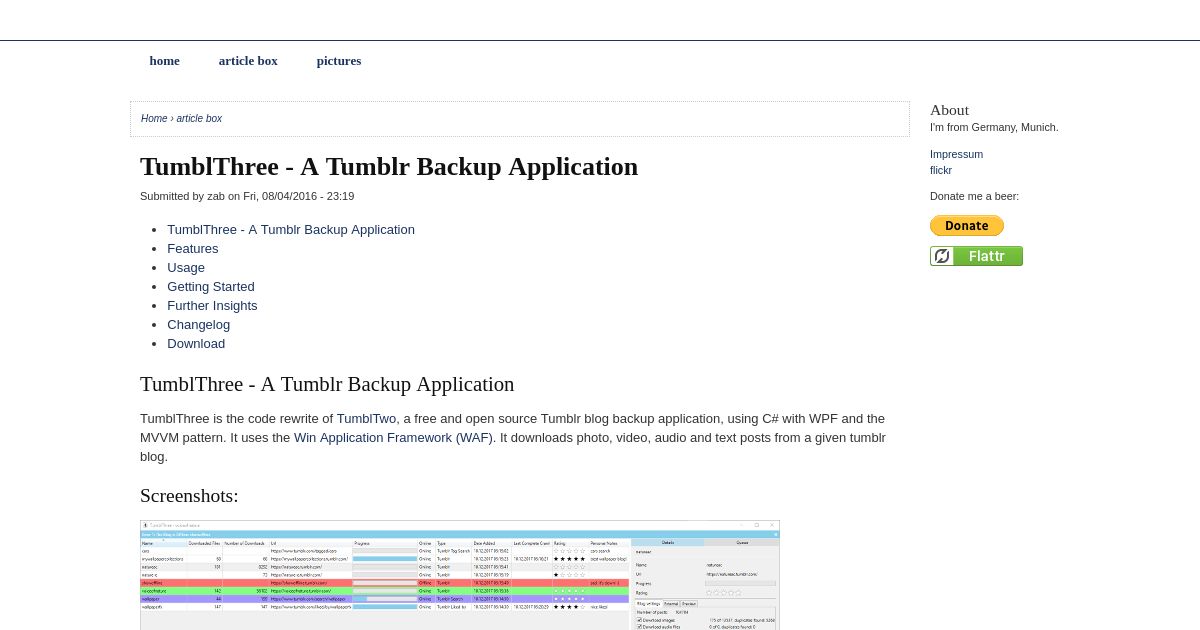Click the Home breadcrumb link
This screenshot has width=1200, height=630.
click(x=154, y=118)
